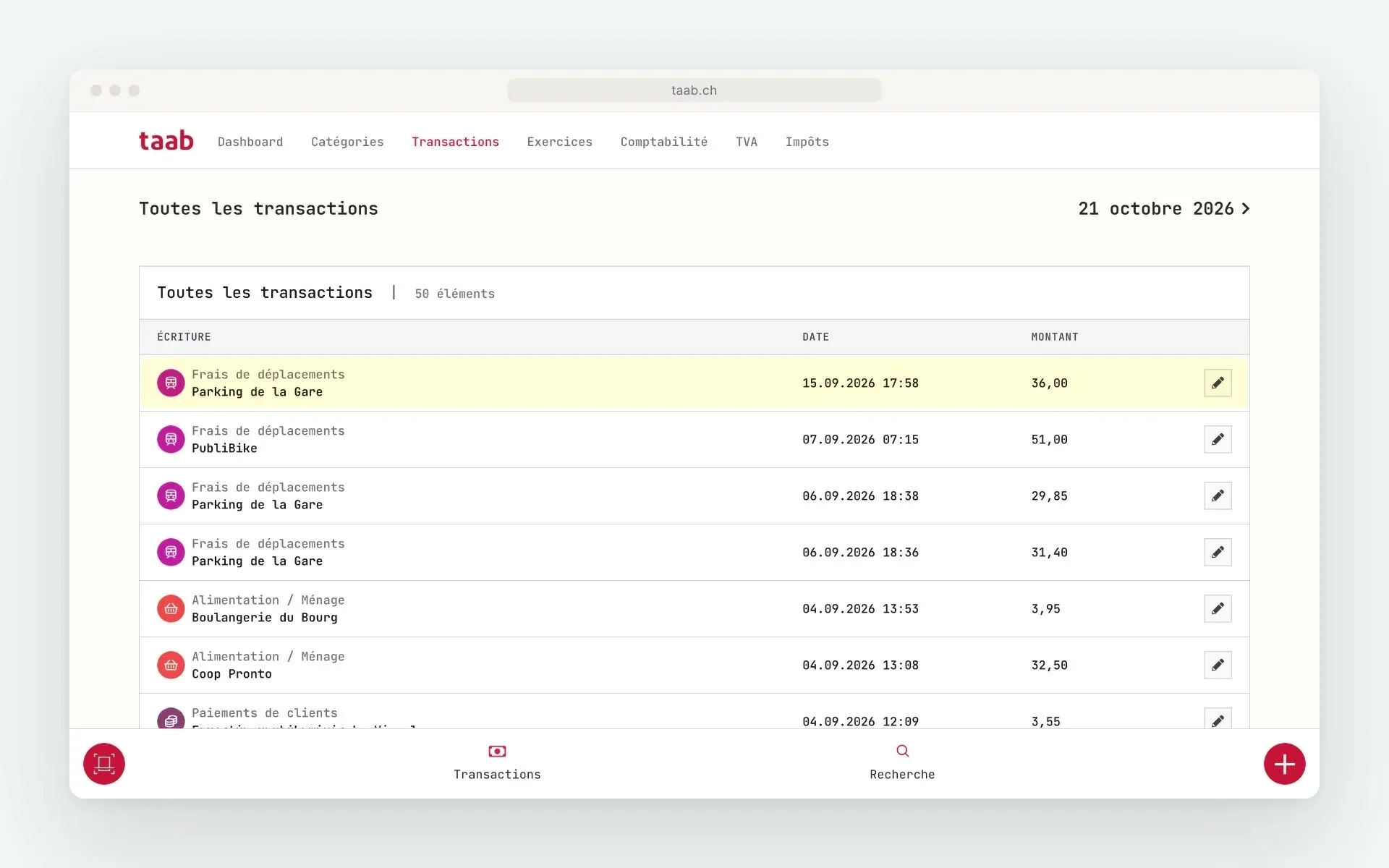Viewport: 1389px width, 868px height.
Task: Edit the 36,00 Parking de la Gare transaction
Action: point(1218,383)
